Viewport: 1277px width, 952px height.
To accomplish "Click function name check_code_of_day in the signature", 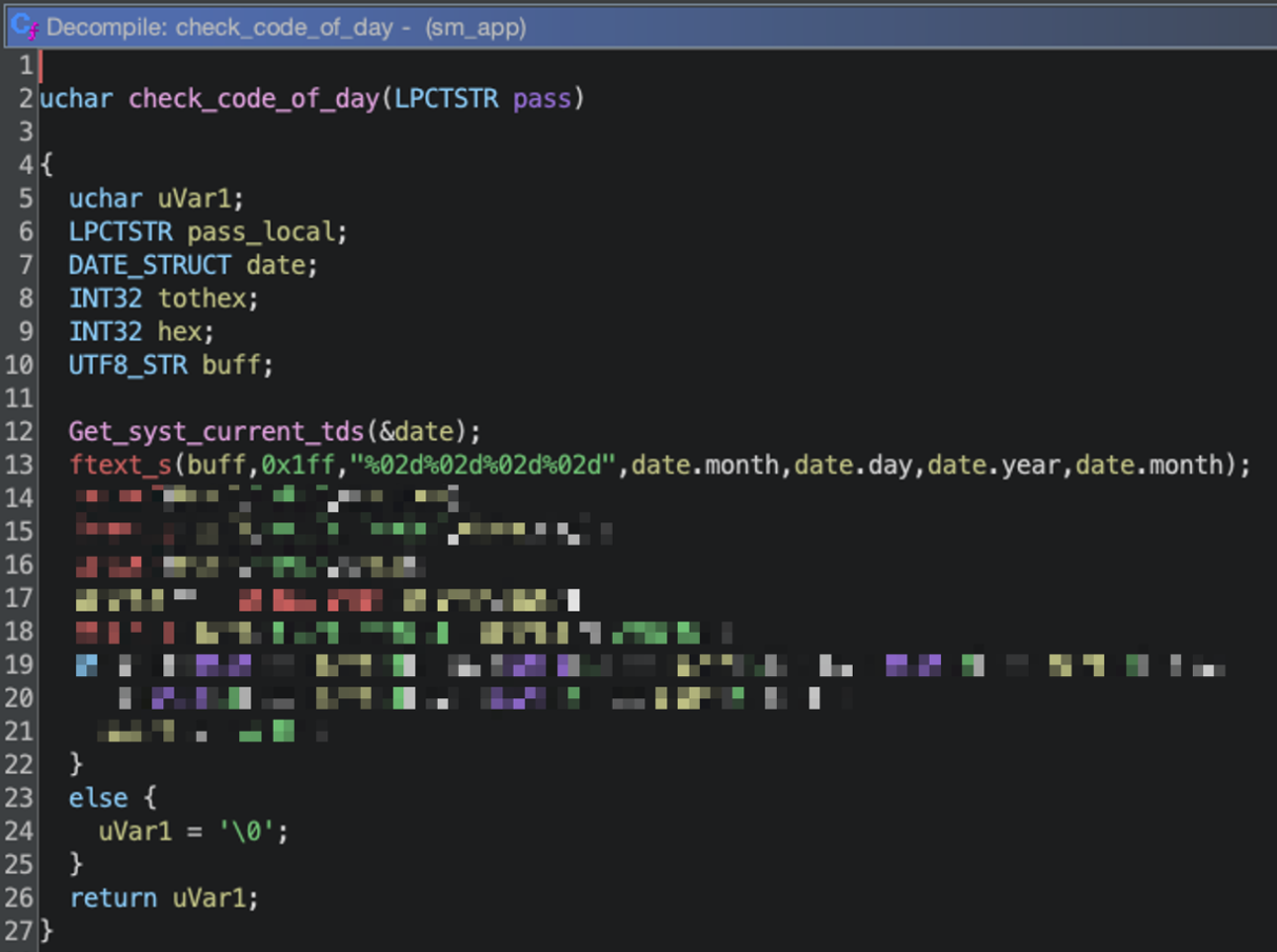I will [x=254, y=99].
